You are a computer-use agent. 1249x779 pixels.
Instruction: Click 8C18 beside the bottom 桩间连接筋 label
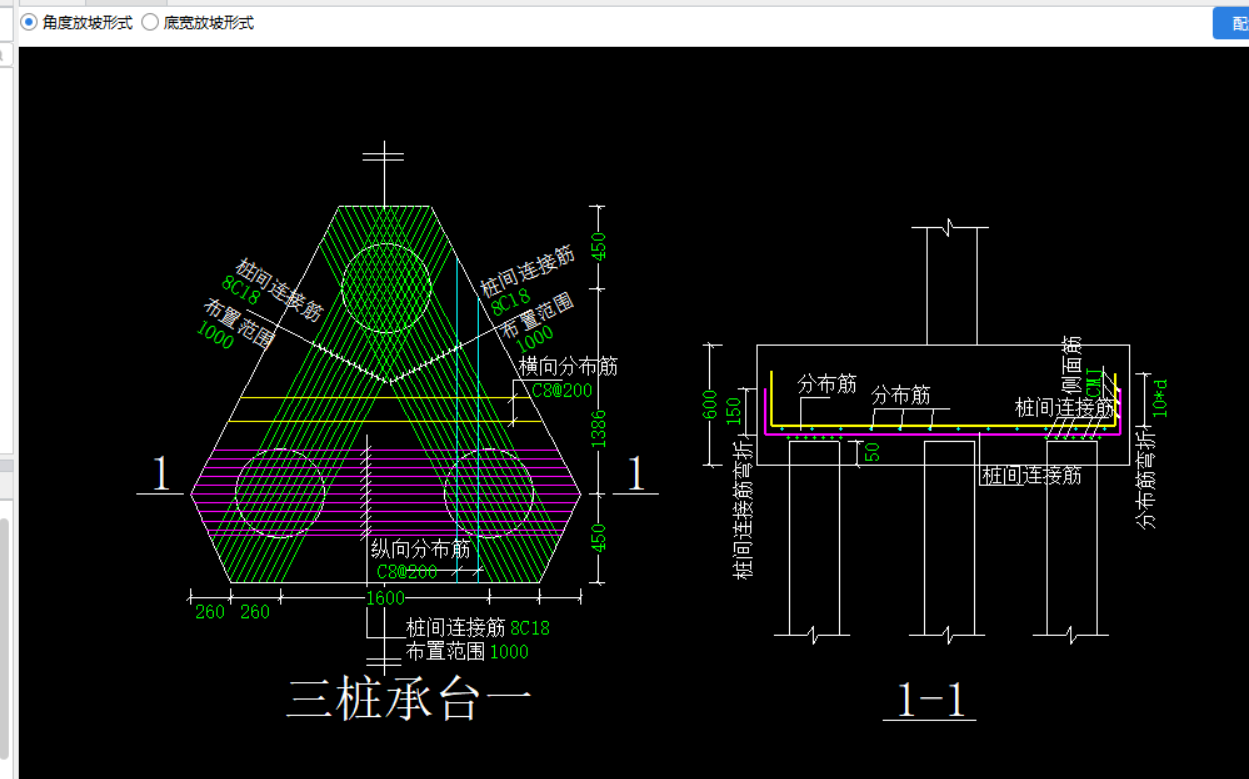click(530, 628)
